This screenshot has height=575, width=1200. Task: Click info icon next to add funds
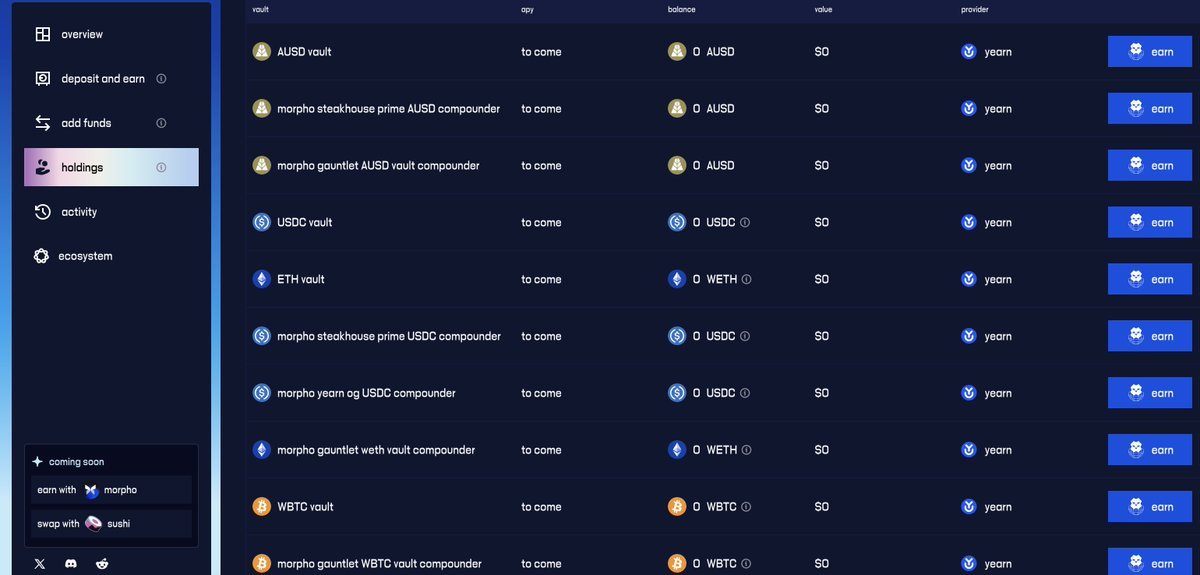[x=161, y=123]
